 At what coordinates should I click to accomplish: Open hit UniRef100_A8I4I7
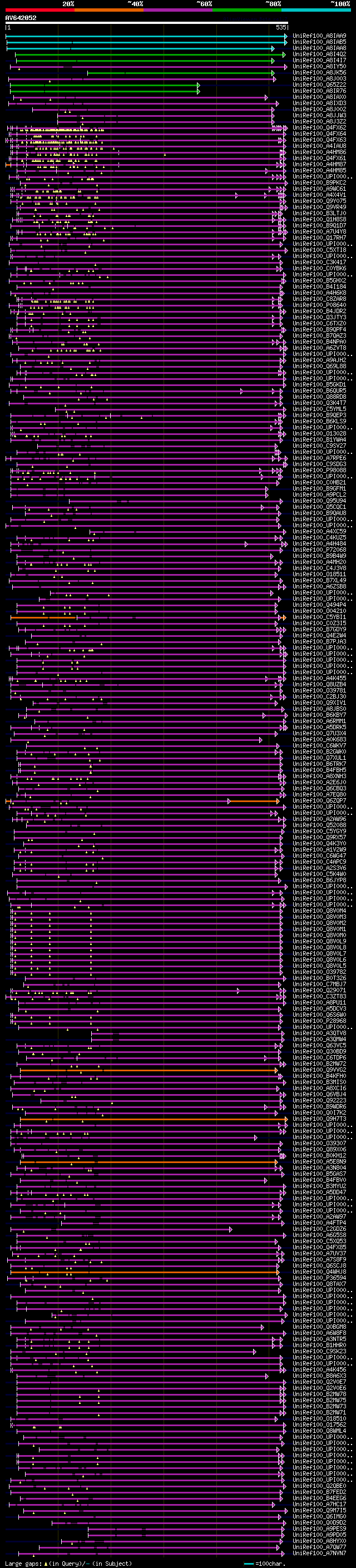(x=319, y=60)
